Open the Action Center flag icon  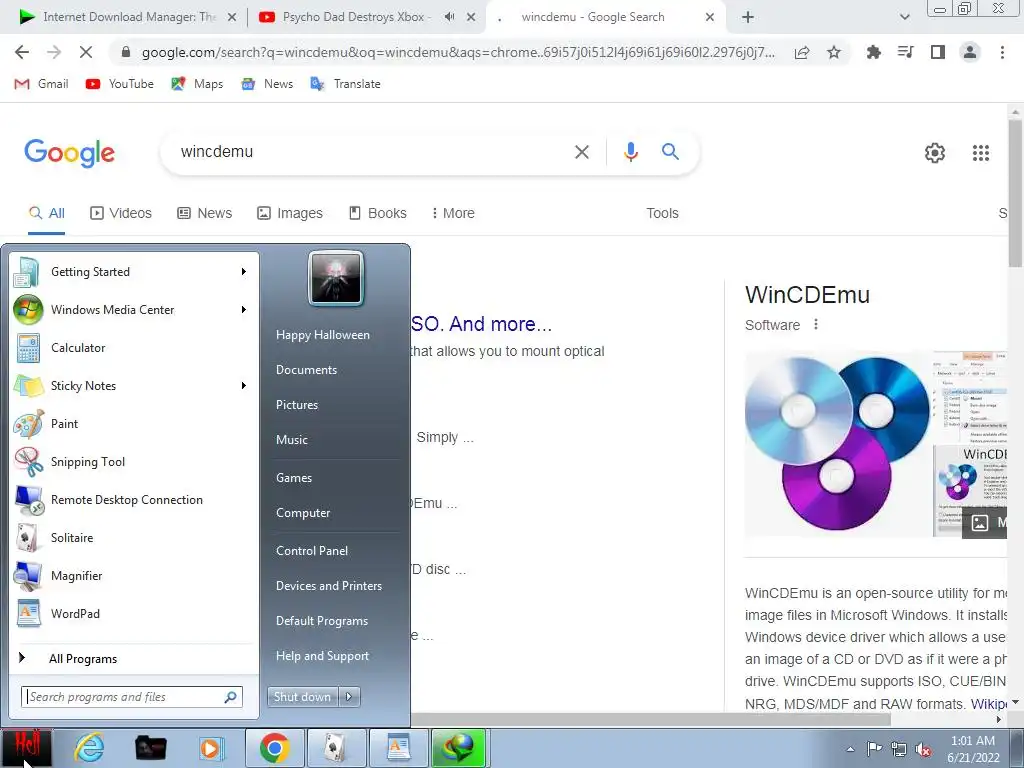pos(874,749)
